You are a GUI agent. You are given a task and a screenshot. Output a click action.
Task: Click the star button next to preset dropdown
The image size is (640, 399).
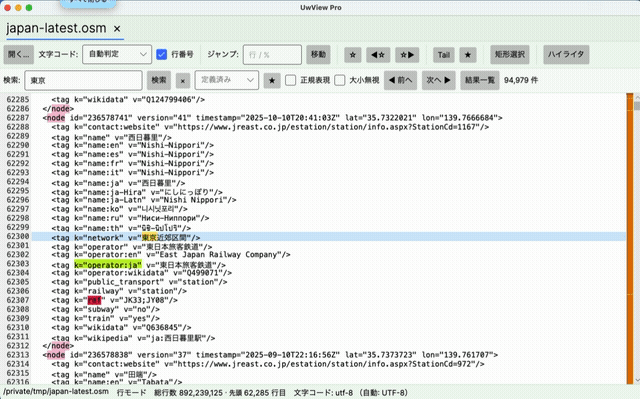272,80
